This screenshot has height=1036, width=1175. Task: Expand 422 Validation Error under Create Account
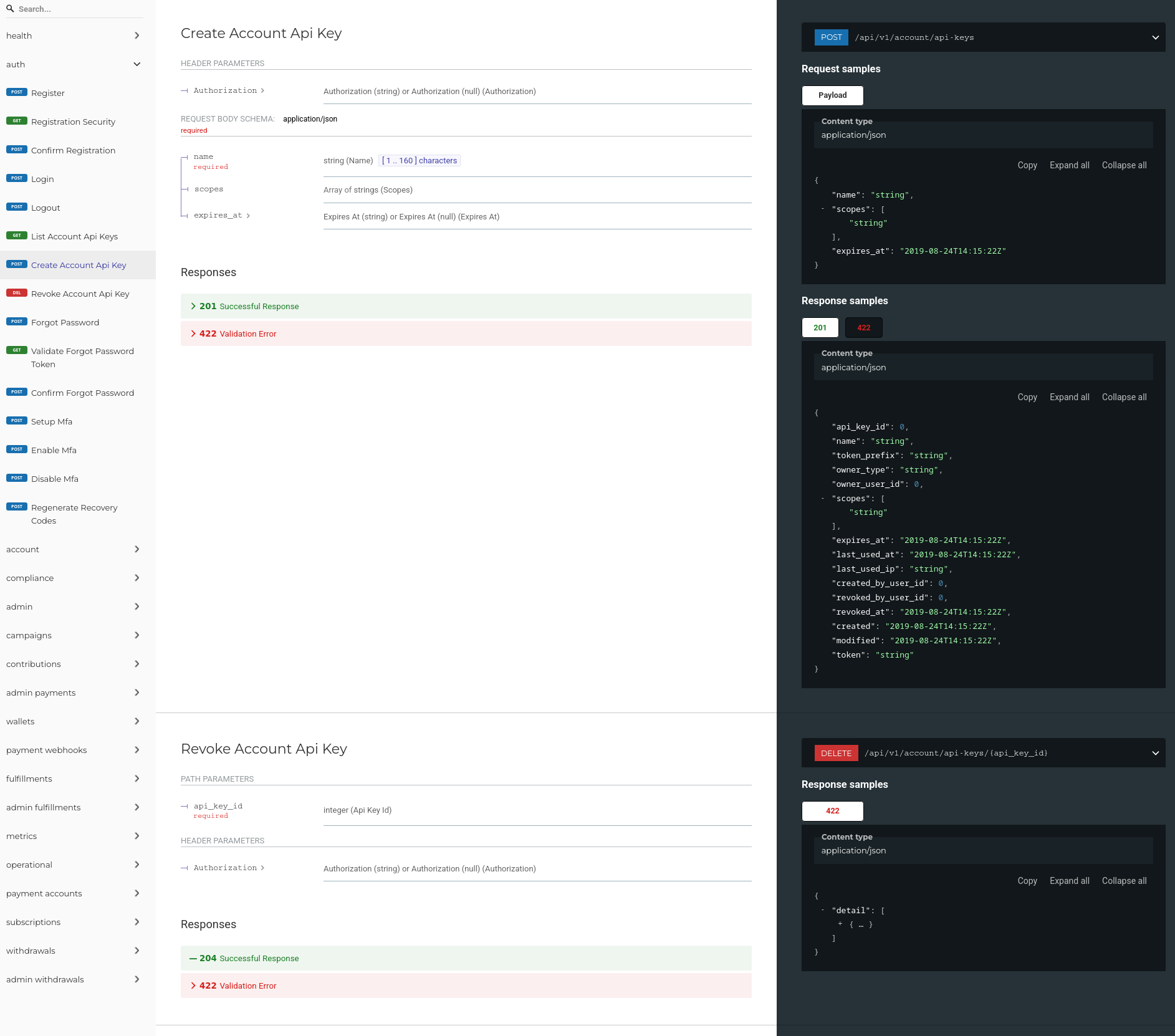point(466,333)
